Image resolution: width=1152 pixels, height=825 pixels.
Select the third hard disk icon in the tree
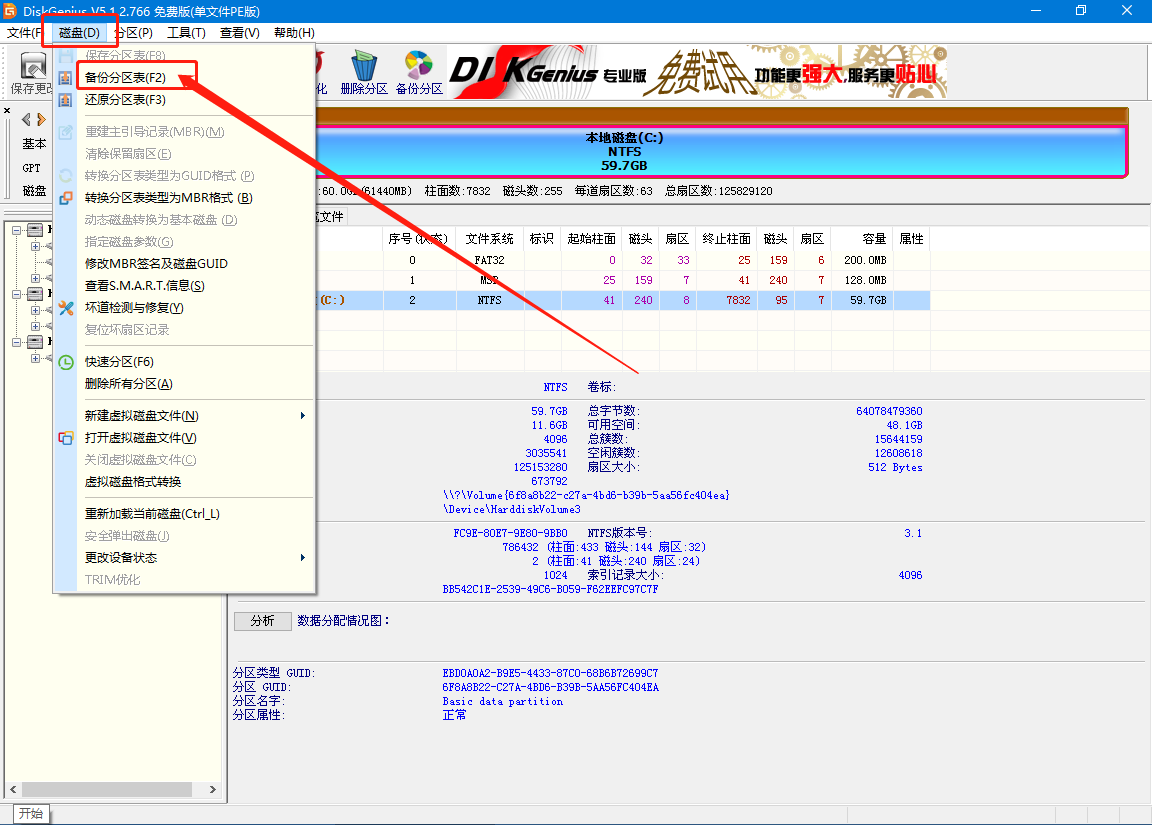tap(35, 342)
